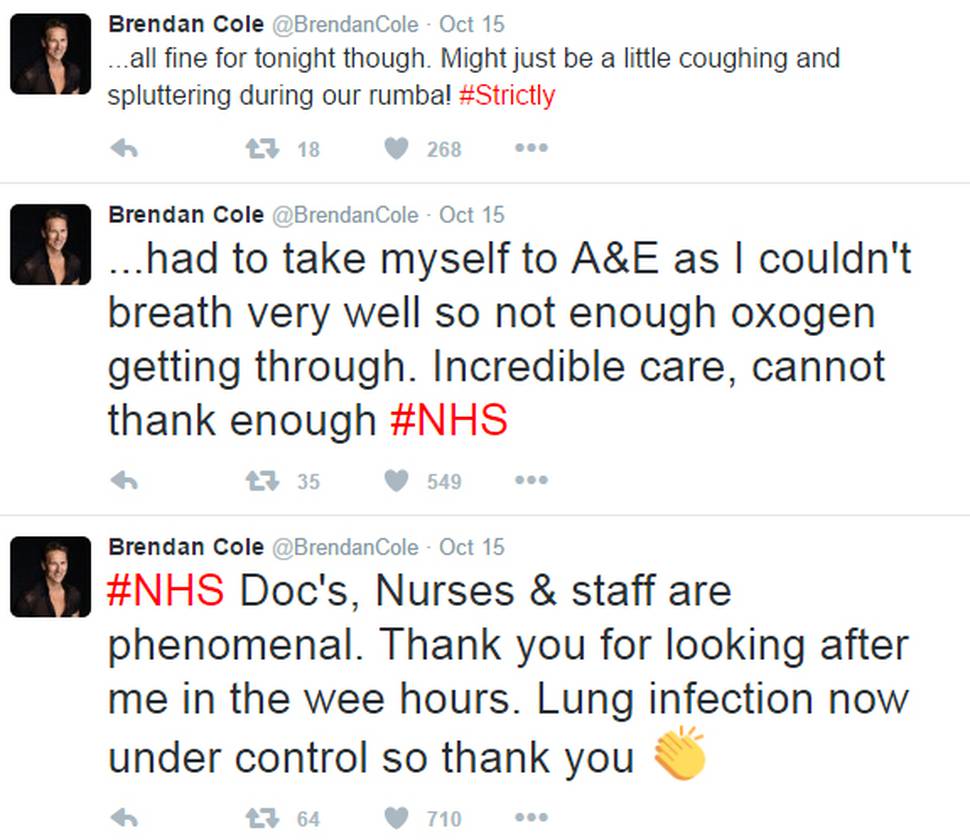Open the #NHS hashtag after 'thank enough'

[449, 420]
